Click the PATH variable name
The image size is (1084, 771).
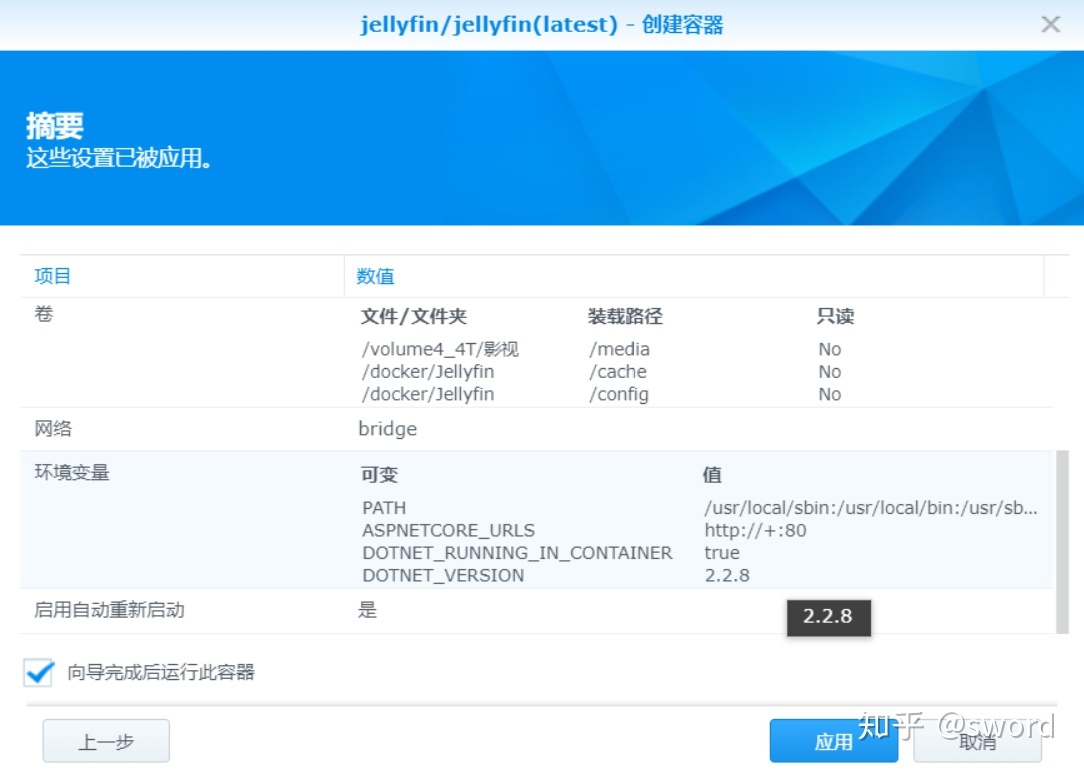coord(384,508)
